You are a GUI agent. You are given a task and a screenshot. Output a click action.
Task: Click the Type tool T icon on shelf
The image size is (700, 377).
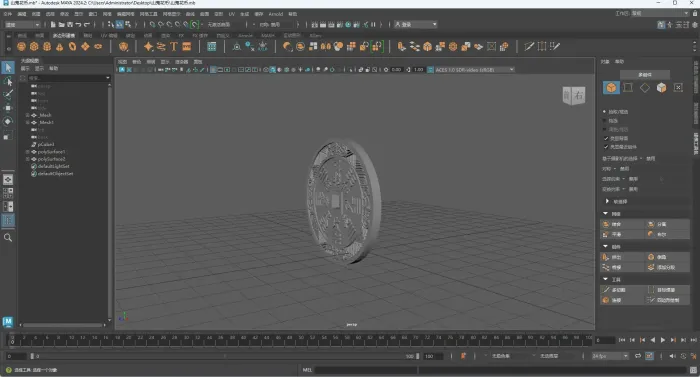pos(174,46)
